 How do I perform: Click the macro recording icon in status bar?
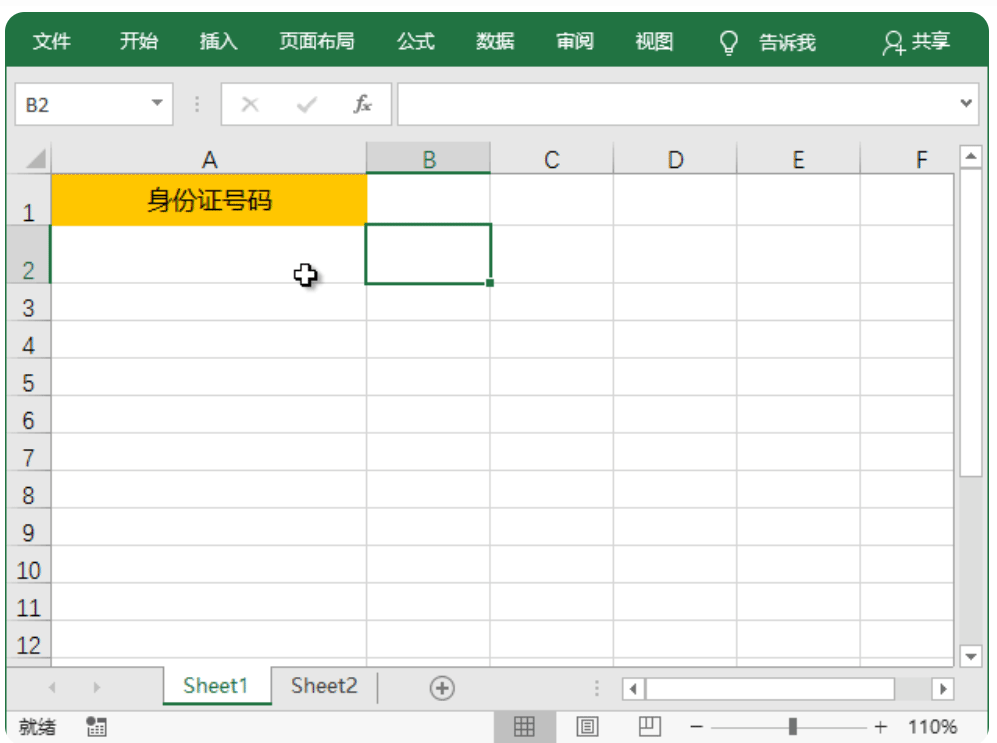click(x=97, y=726)
